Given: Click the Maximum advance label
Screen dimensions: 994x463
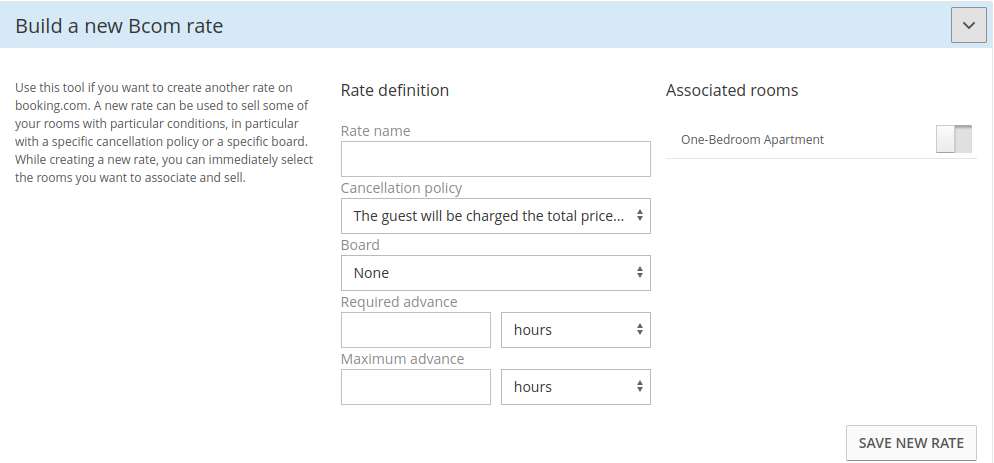Looking at the screenshot, I should (x=403, y=359).
